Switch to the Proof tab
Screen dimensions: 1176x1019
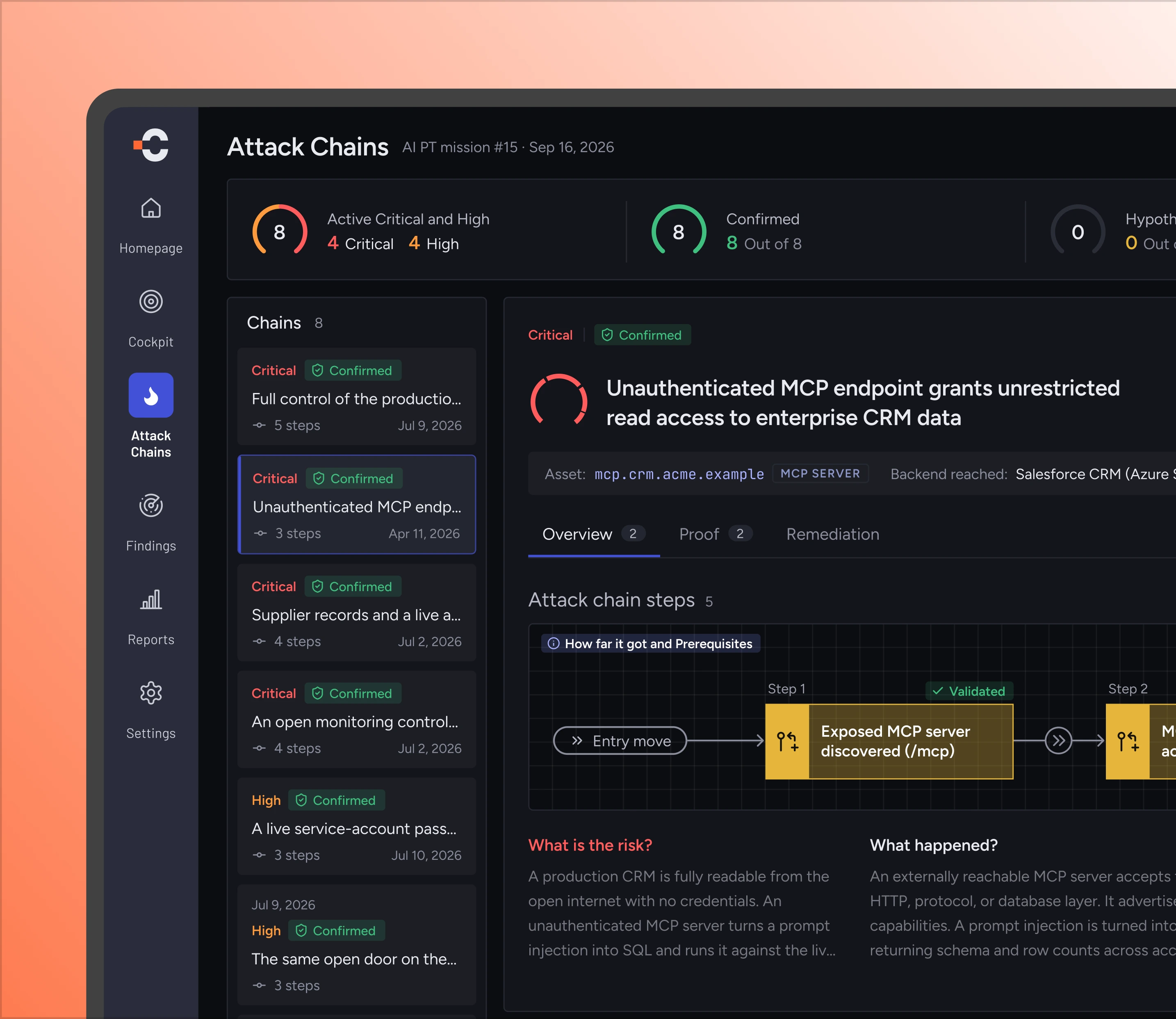pyautogui.click(x=716, y=534)
